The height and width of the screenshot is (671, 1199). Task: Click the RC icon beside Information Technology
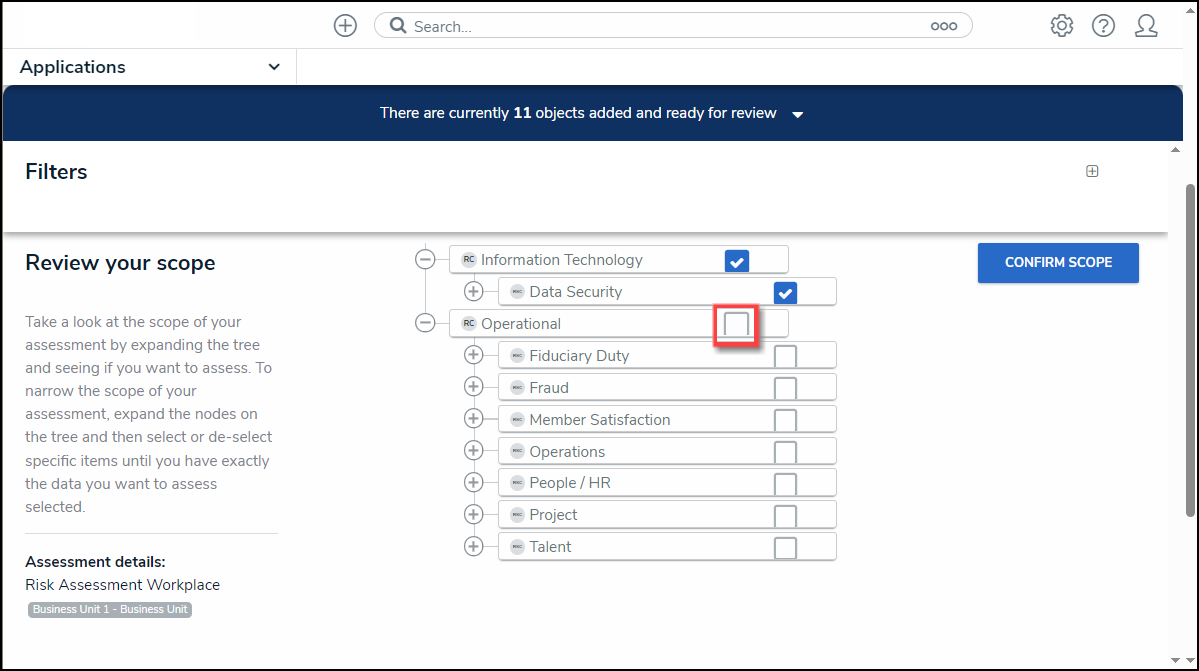[468, 260]
